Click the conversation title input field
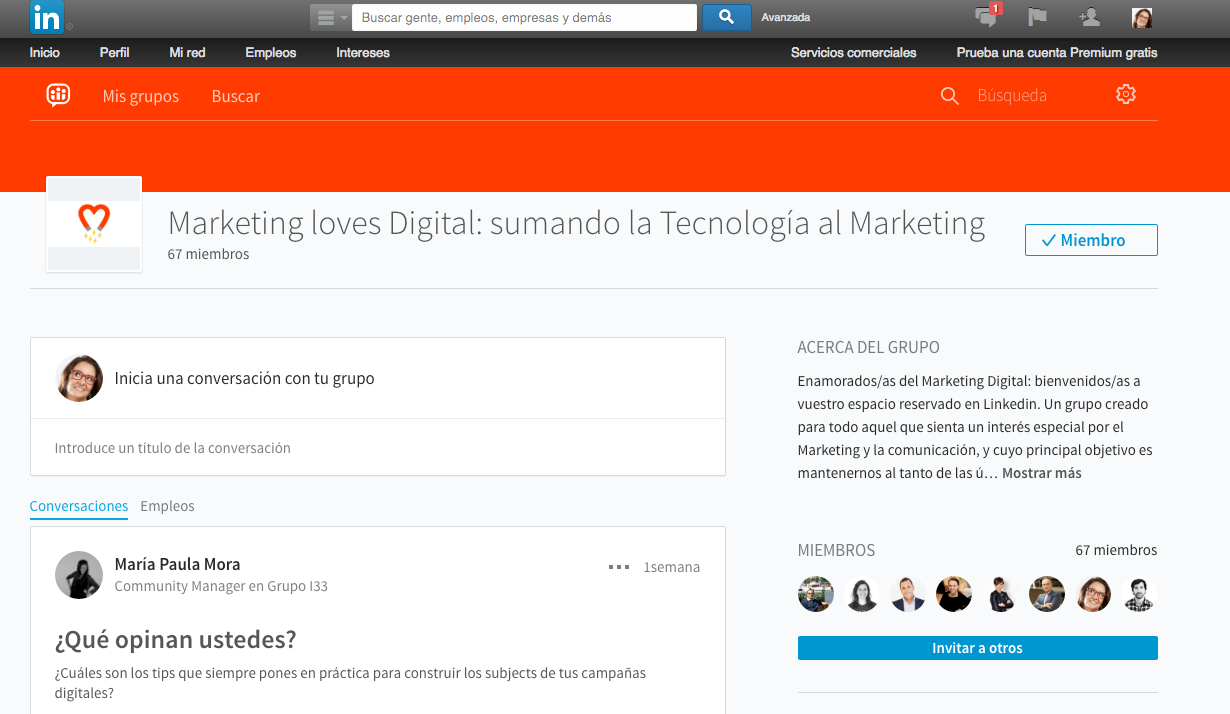The image size is (1230, 714). tap(377, 448)
